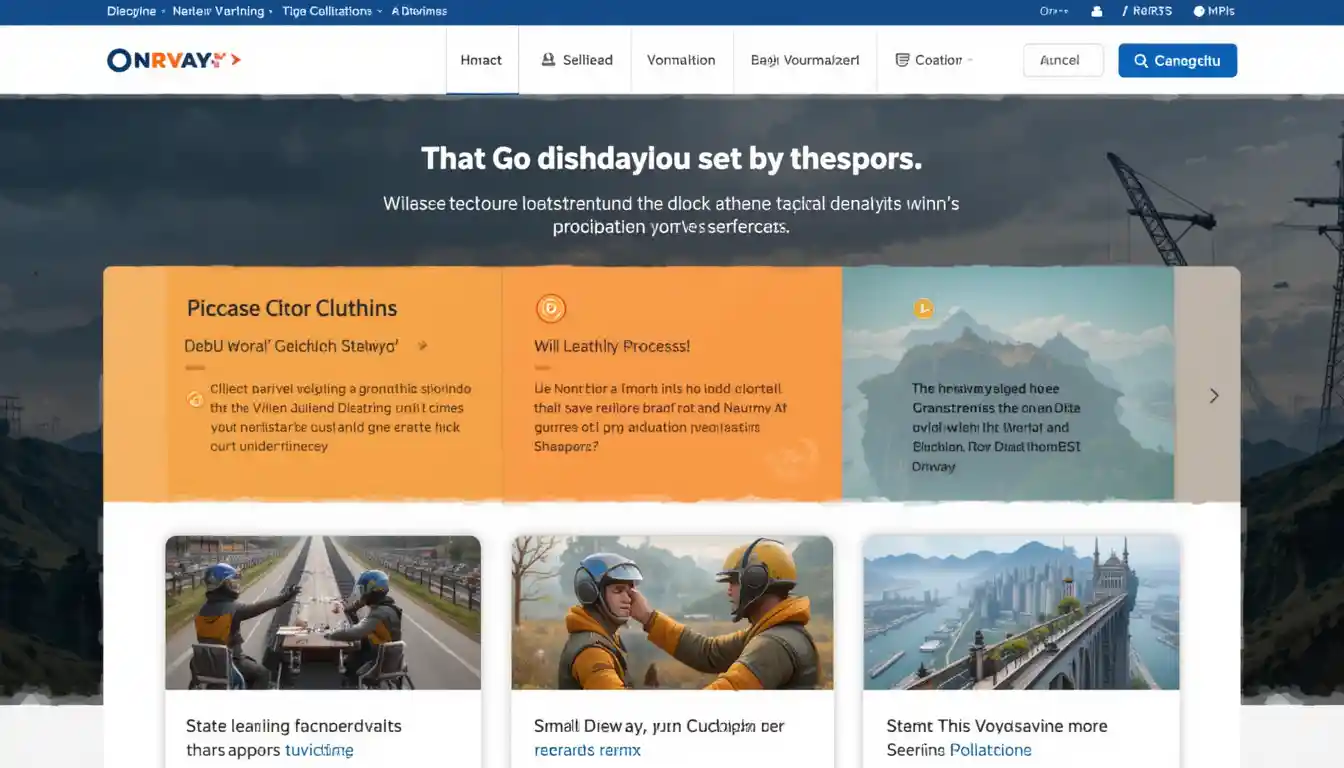Go to the Bagt Vourmalzerl tab

click(x=804, y=60)
